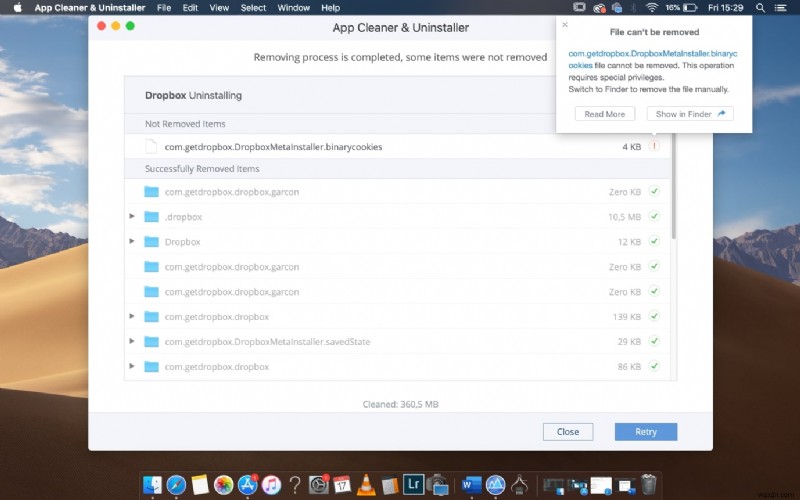Click the Not Removed Items header
800x500 pixels.
pyautogui.click(x=185, y=124)
